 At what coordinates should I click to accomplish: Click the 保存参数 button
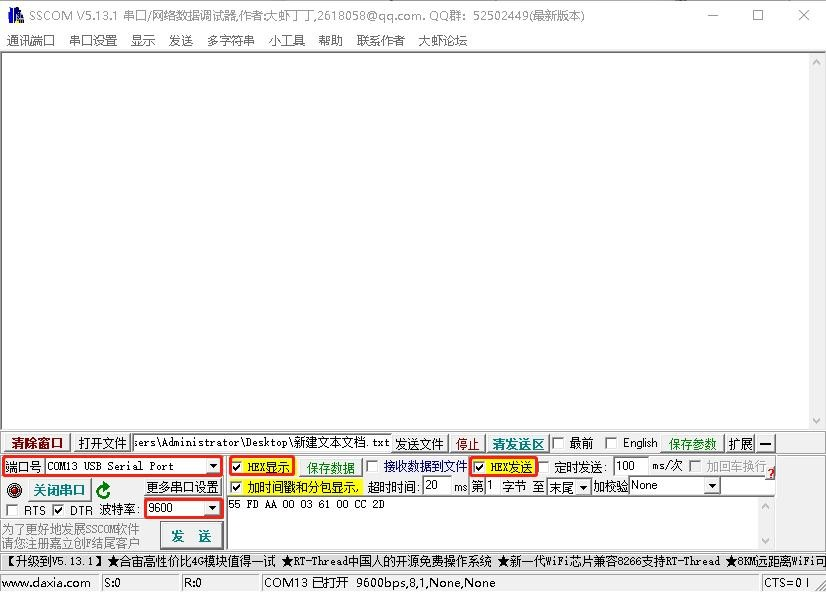[x=692, y=444]
